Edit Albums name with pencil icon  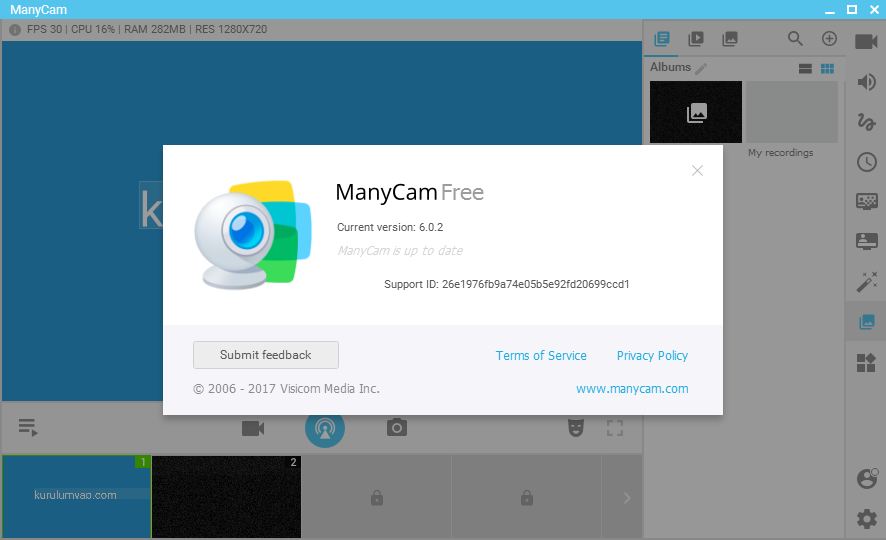coord(701,69)
